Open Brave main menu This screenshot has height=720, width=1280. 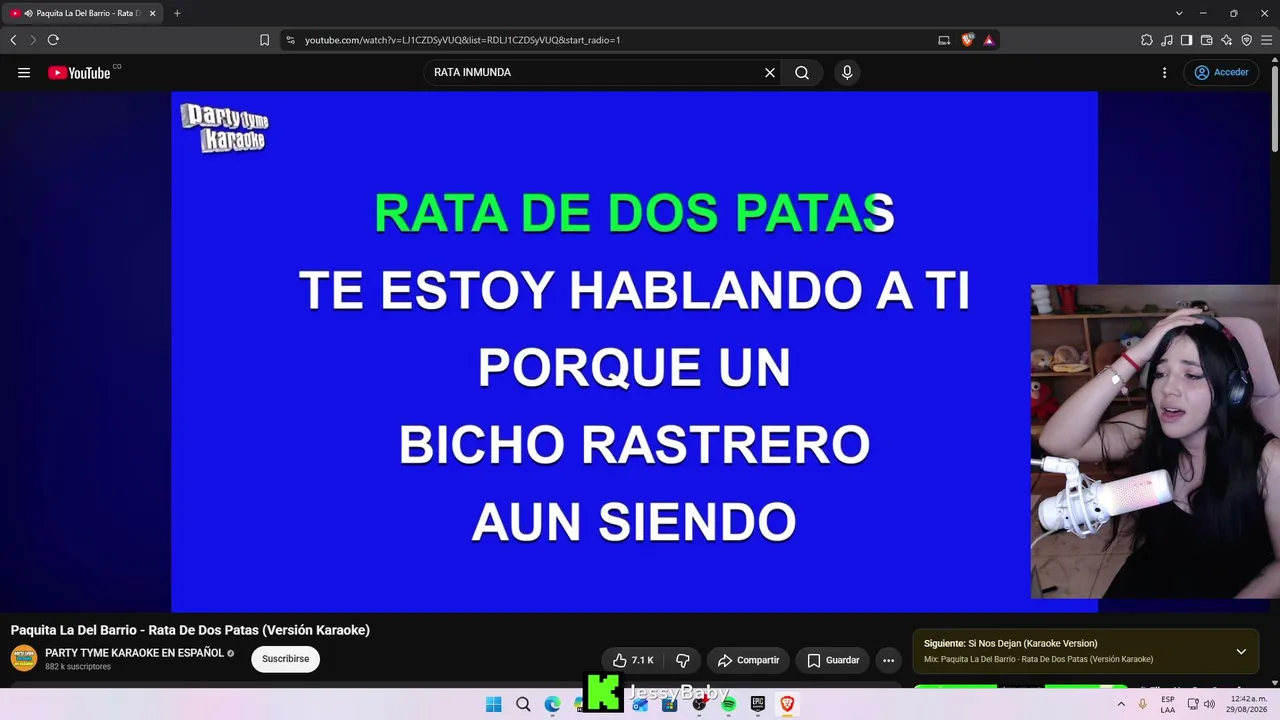coord(1266,40)
